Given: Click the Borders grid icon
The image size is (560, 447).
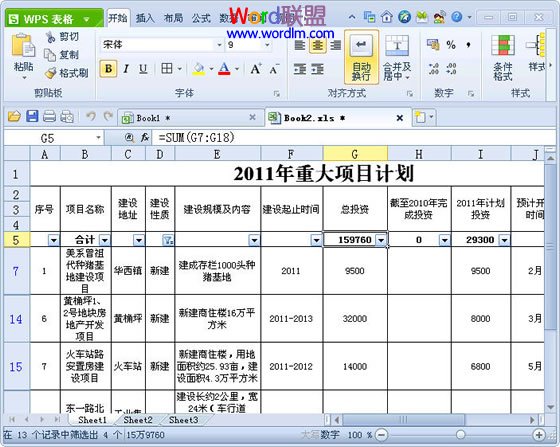Looking at the screenshot, I should click(x=167, y=68).
